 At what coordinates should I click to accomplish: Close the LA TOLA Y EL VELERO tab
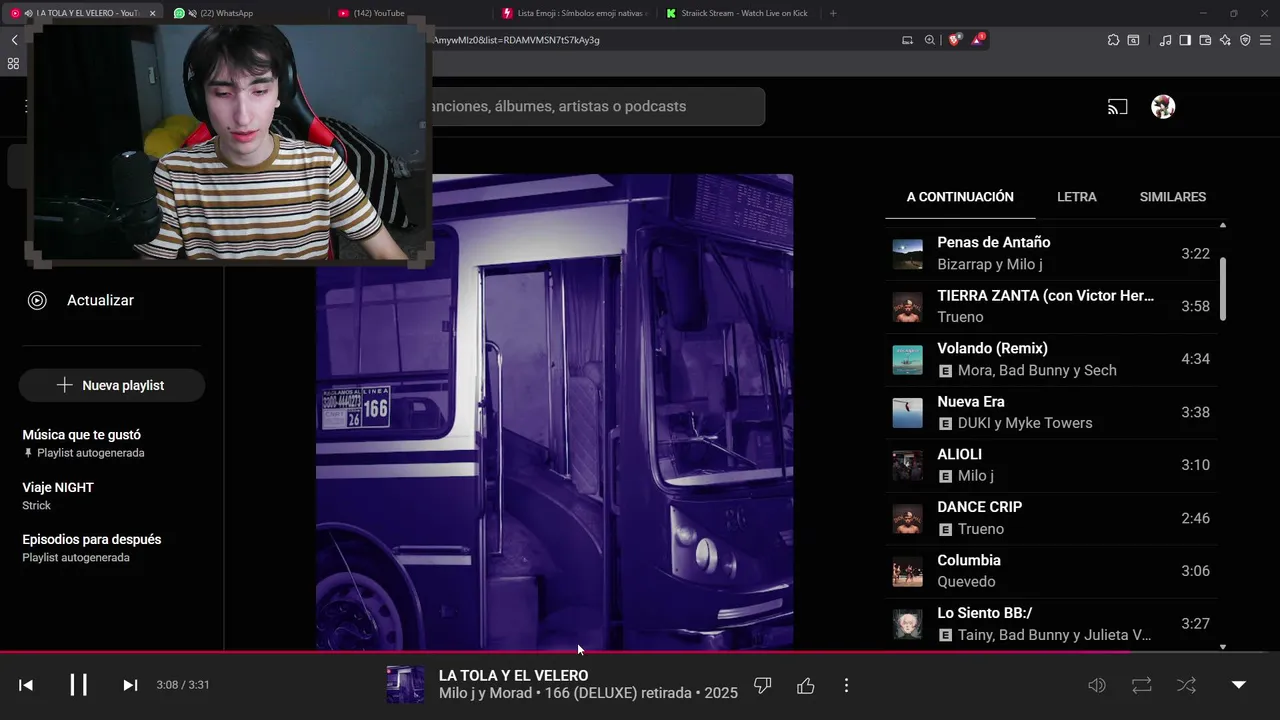click(153, 13)
